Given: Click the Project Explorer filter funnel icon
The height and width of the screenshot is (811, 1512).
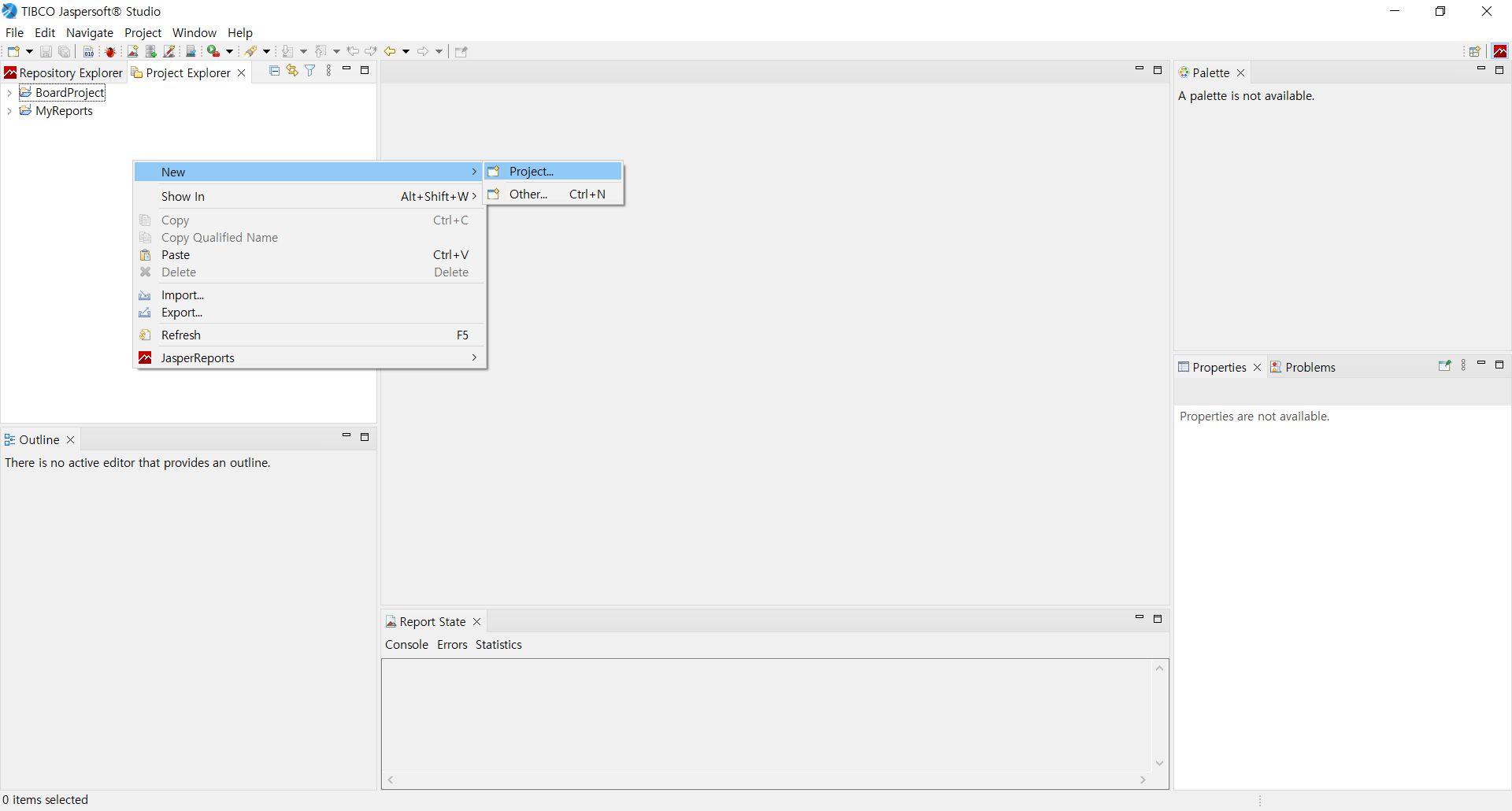Looking at the screenshot, I should 310,71.
